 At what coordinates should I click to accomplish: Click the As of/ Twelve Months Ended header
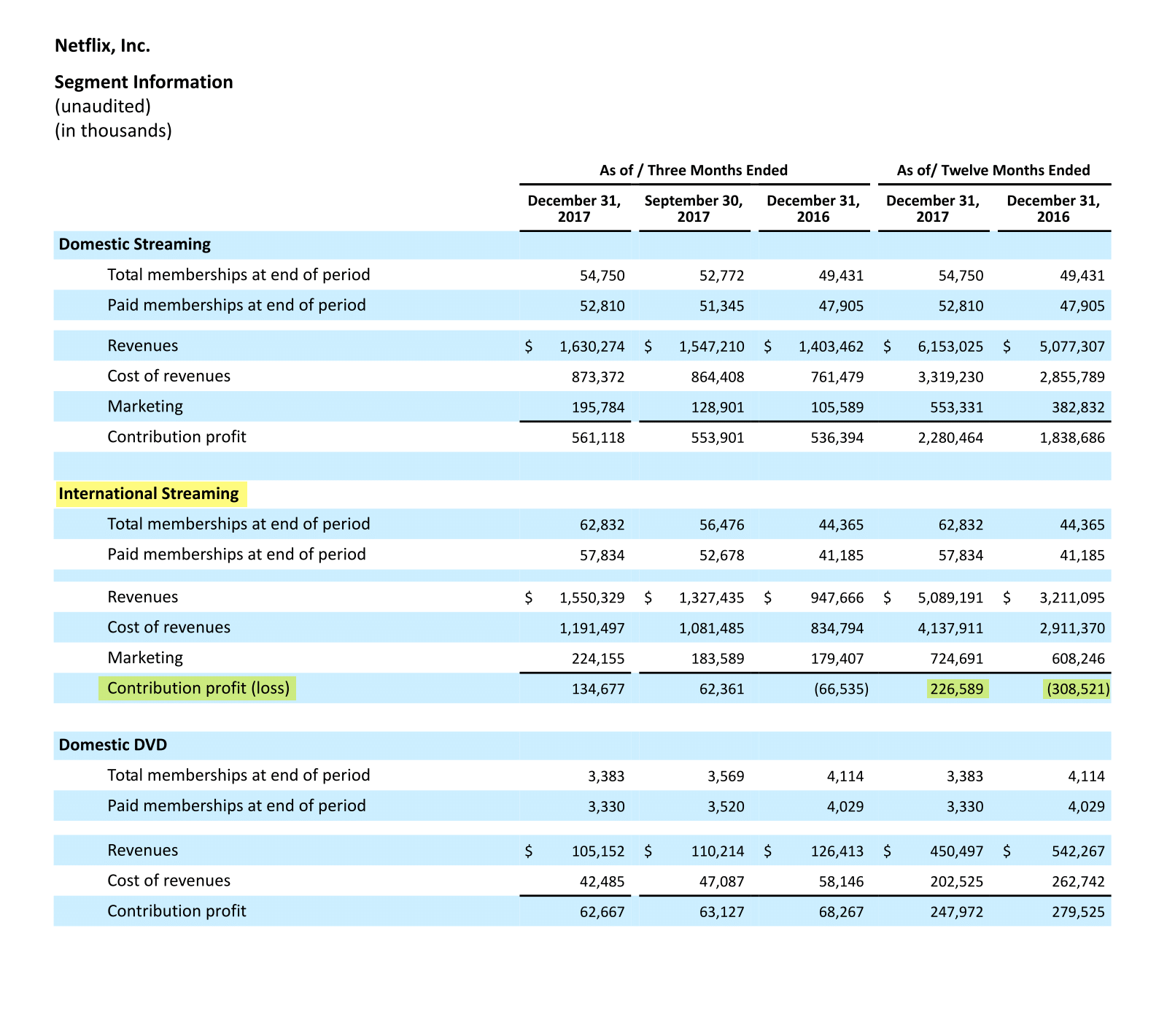coord(993,170)
